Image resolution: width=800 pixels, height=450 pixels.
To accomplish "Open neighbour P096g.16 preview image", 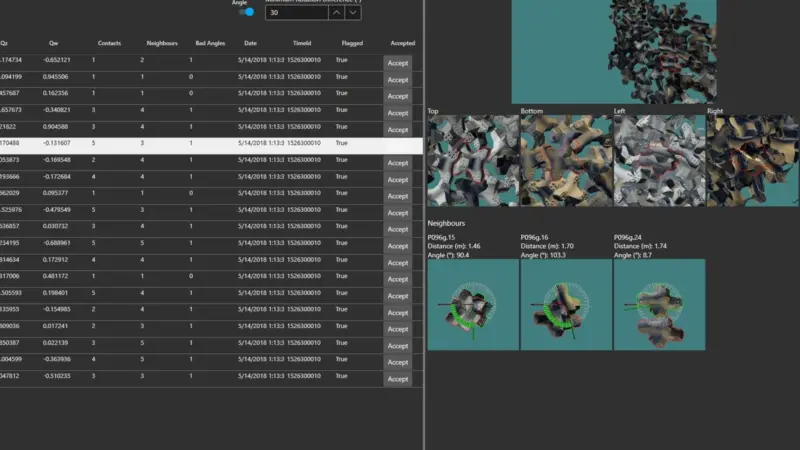I will pos(566,305).
